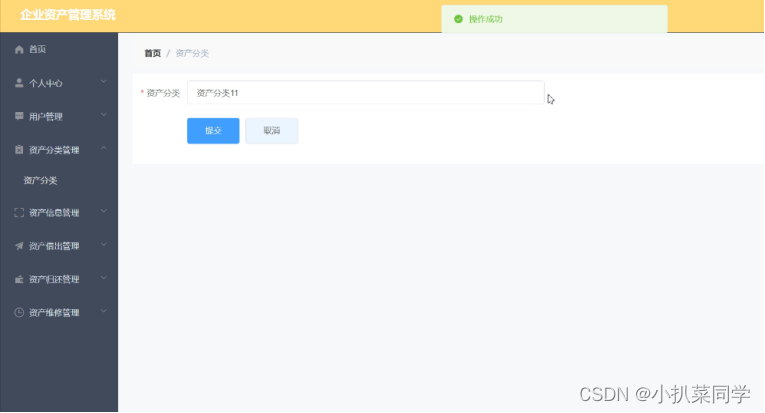Click the 资产分类 breadcrumb item

(192, 53)
